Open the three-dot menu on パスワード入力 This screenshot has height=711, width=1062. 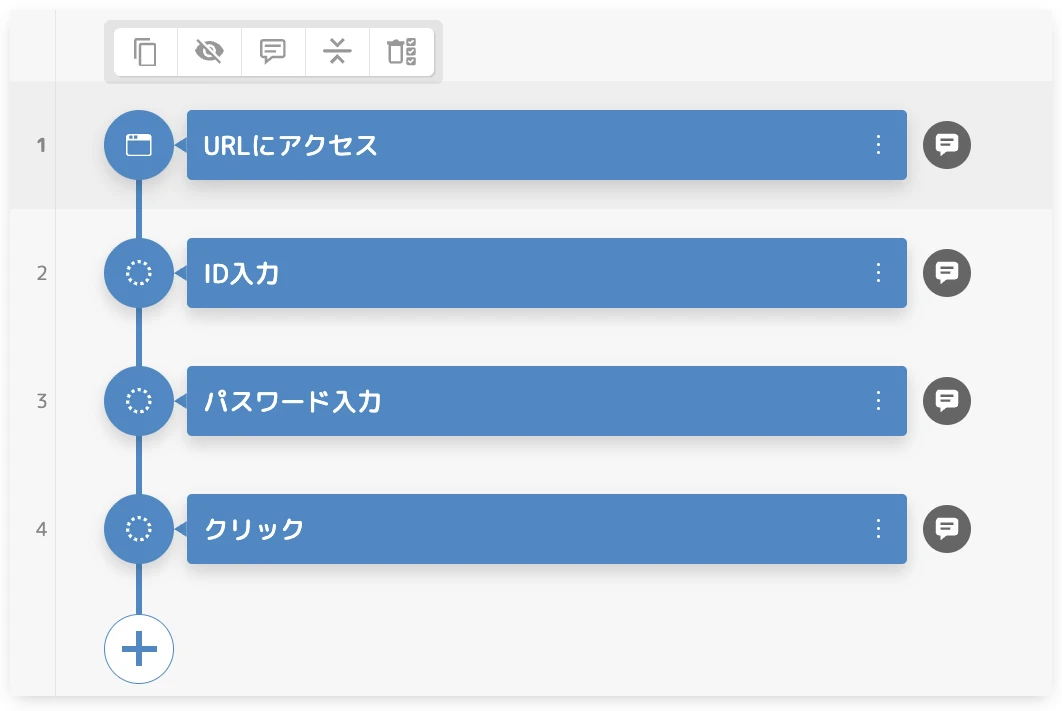coord(878,401)
